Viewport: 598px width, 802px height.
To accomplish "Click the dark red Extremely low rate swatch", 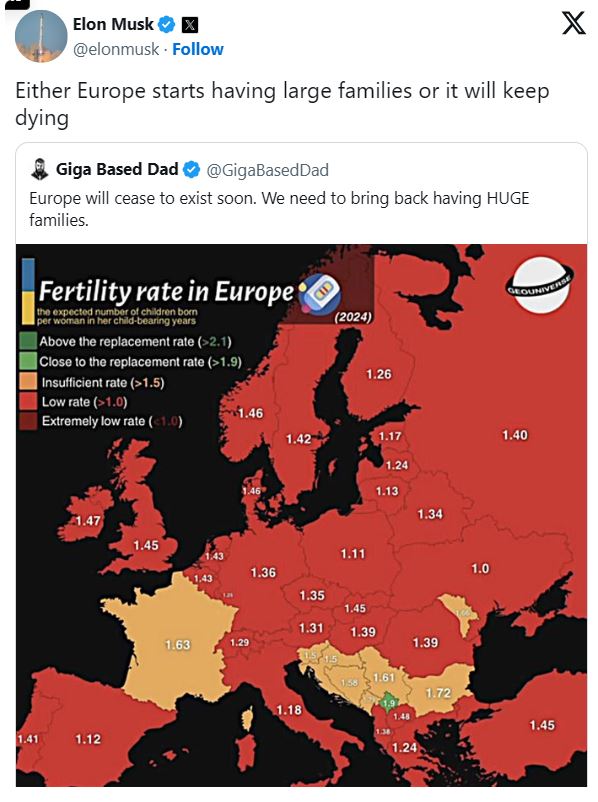I will point(28,420).
